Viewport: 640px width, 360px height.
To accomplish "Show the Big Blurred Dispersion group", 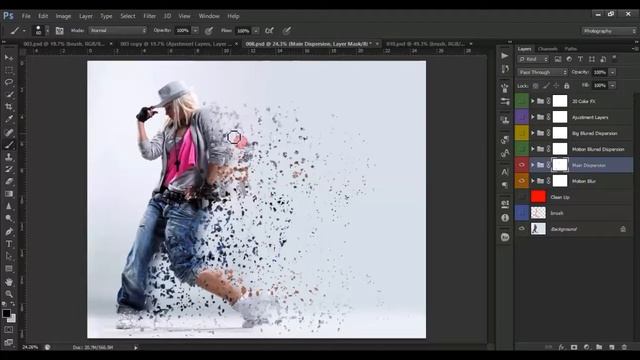I will [522, 133].
